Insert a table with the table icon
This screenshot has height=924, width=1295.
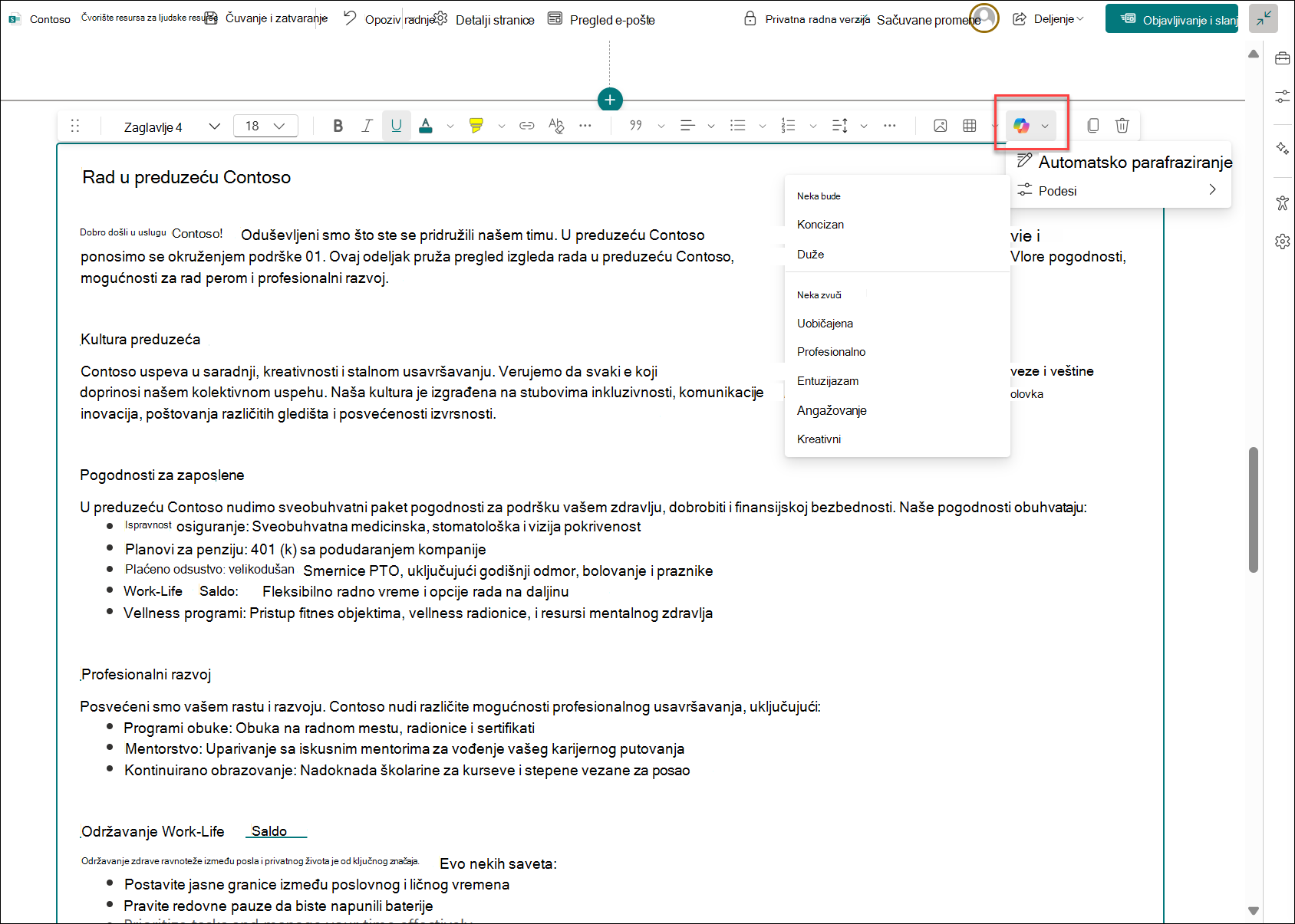970,126
